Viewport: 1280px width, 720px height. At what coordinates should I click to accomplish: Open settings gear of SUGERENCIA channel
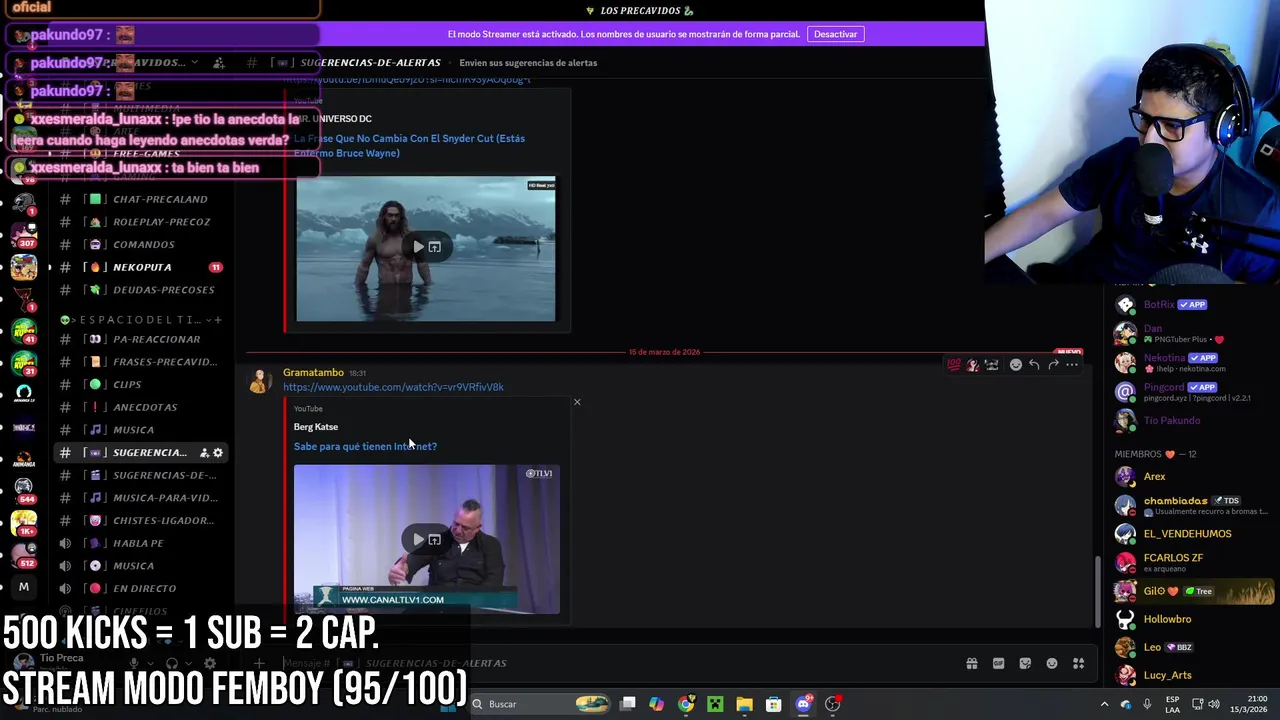pyautogui.click(x=218, y=453)
